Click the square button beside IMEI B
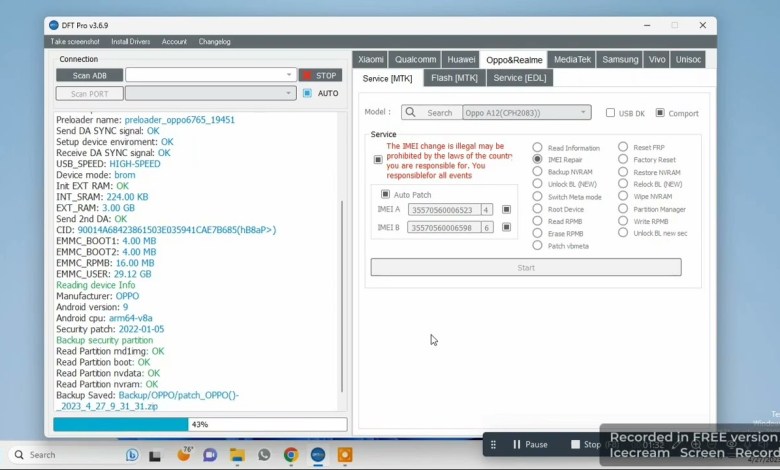 pos(507,228)
